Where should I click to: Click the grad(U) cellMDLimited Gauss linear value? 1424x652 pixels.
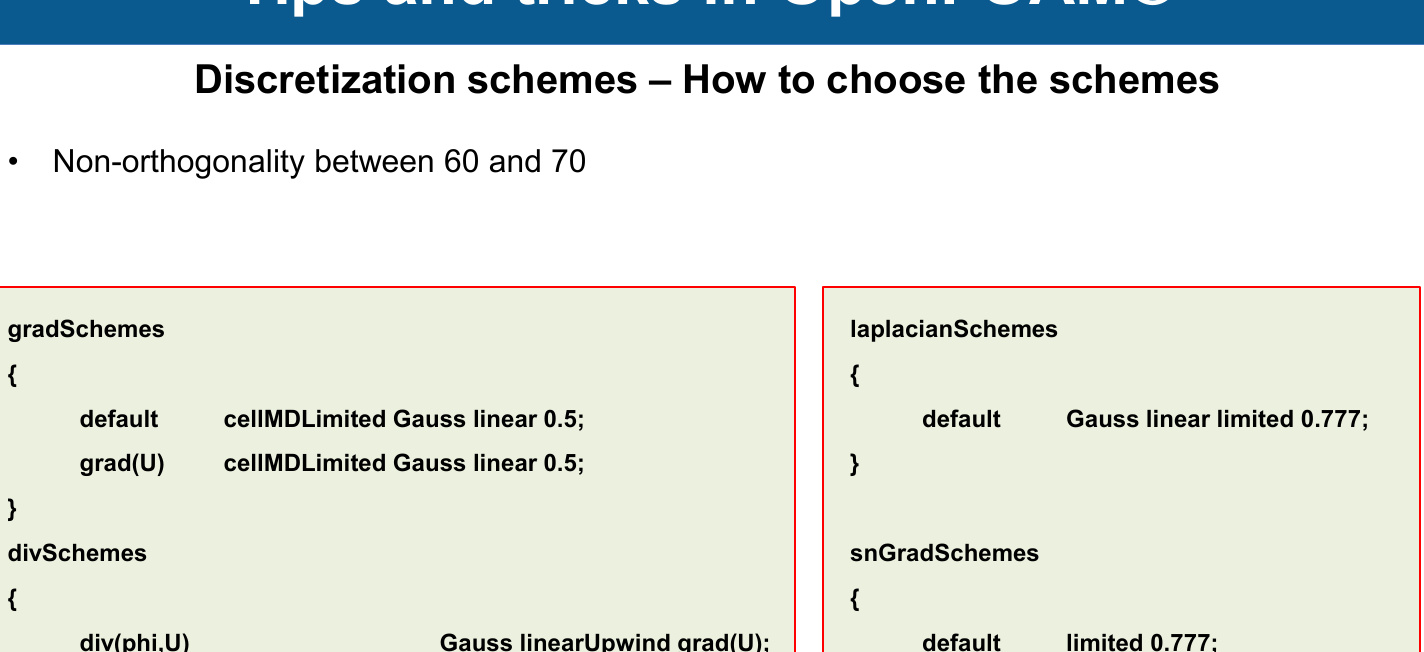point(404,463)
